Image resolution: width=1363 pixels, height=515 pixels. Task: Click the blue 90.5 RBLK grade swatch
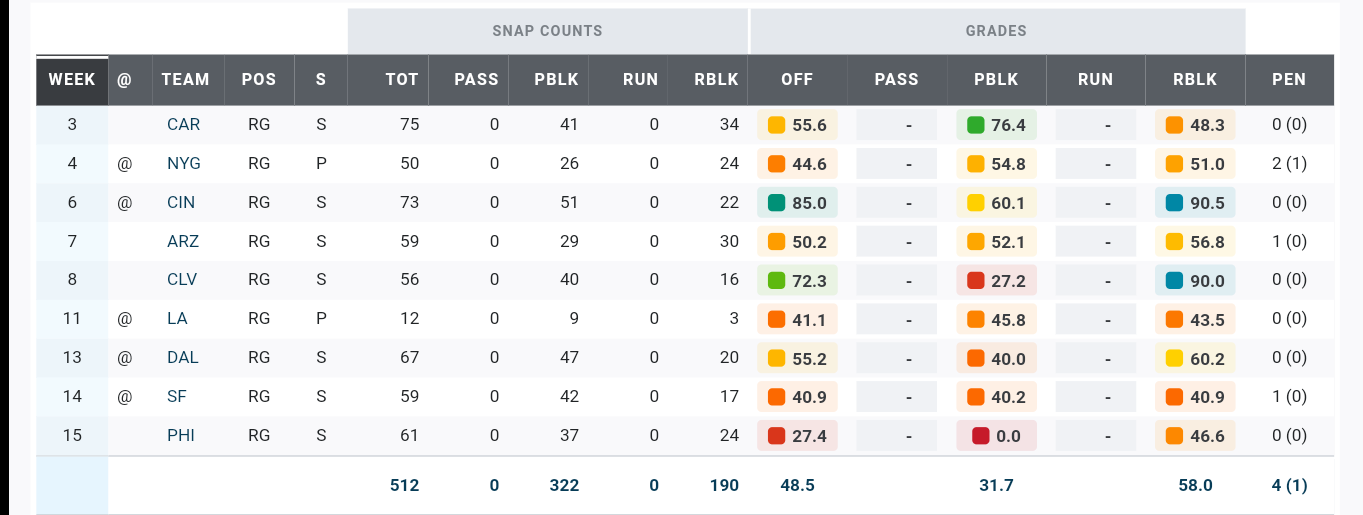tap(1175, 203)
